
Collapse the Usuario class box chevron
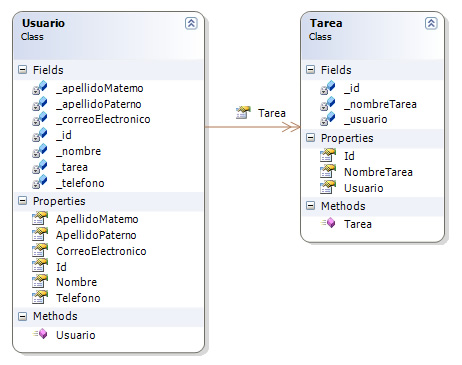click(x=191, y=23)
